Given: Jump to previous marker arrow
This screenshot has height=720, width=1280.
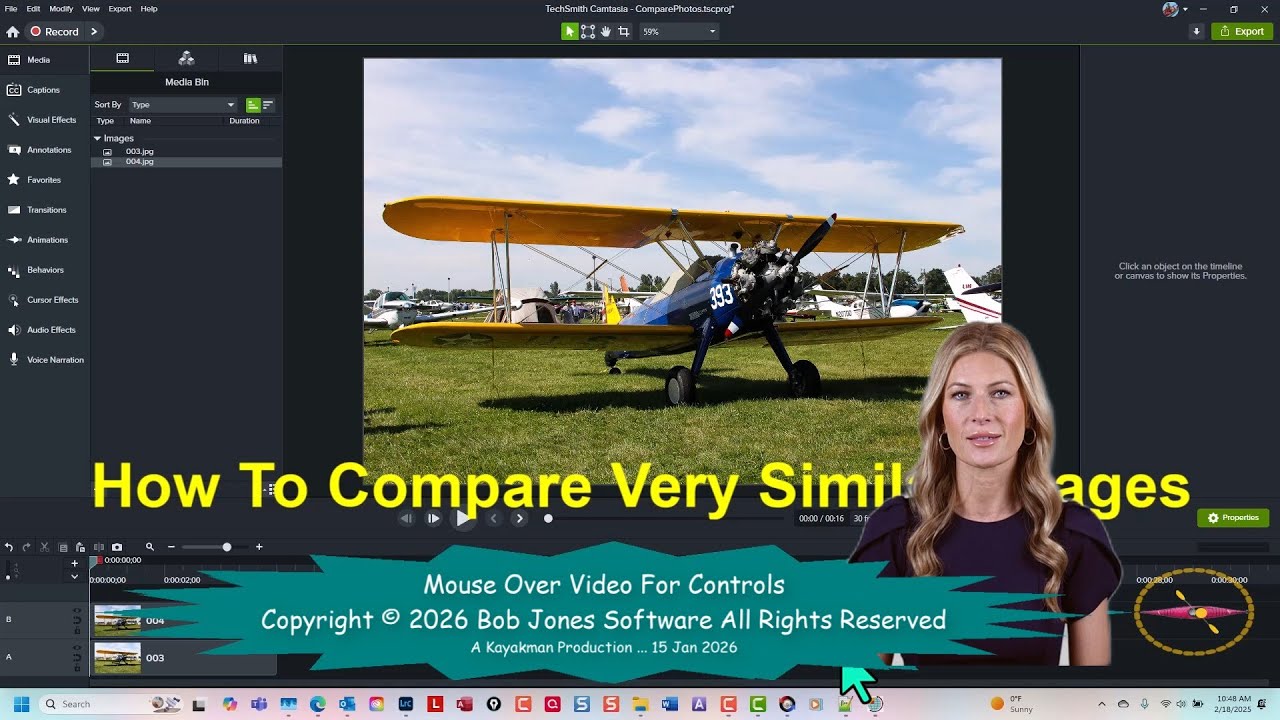Looking at the screenshot, I should click(493, 518).
